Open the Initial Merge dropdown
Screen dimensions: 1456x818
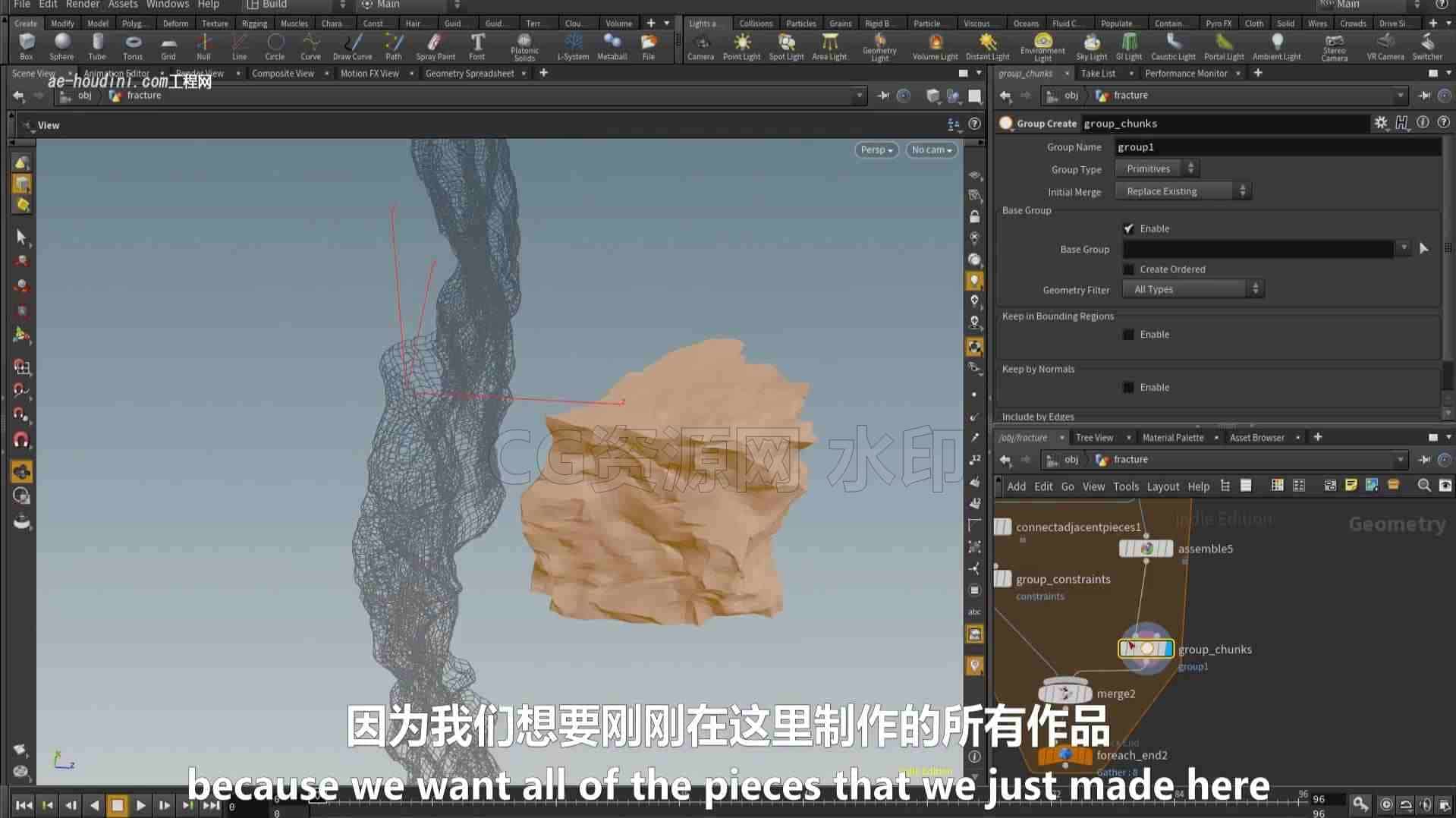pos(1183,191)
